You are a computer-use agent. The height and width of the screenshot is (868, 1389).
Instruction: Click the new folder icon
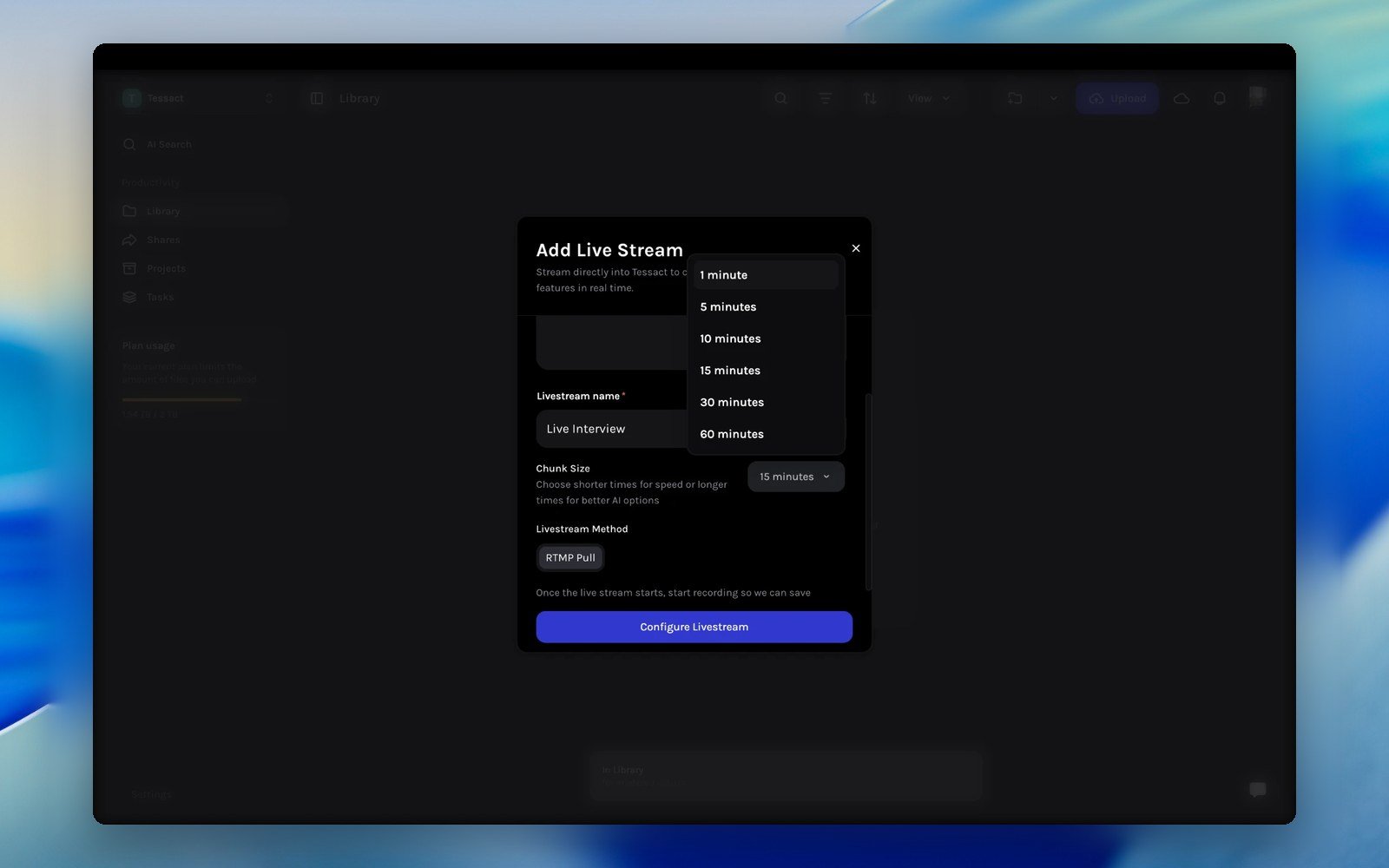(1015, 98)
